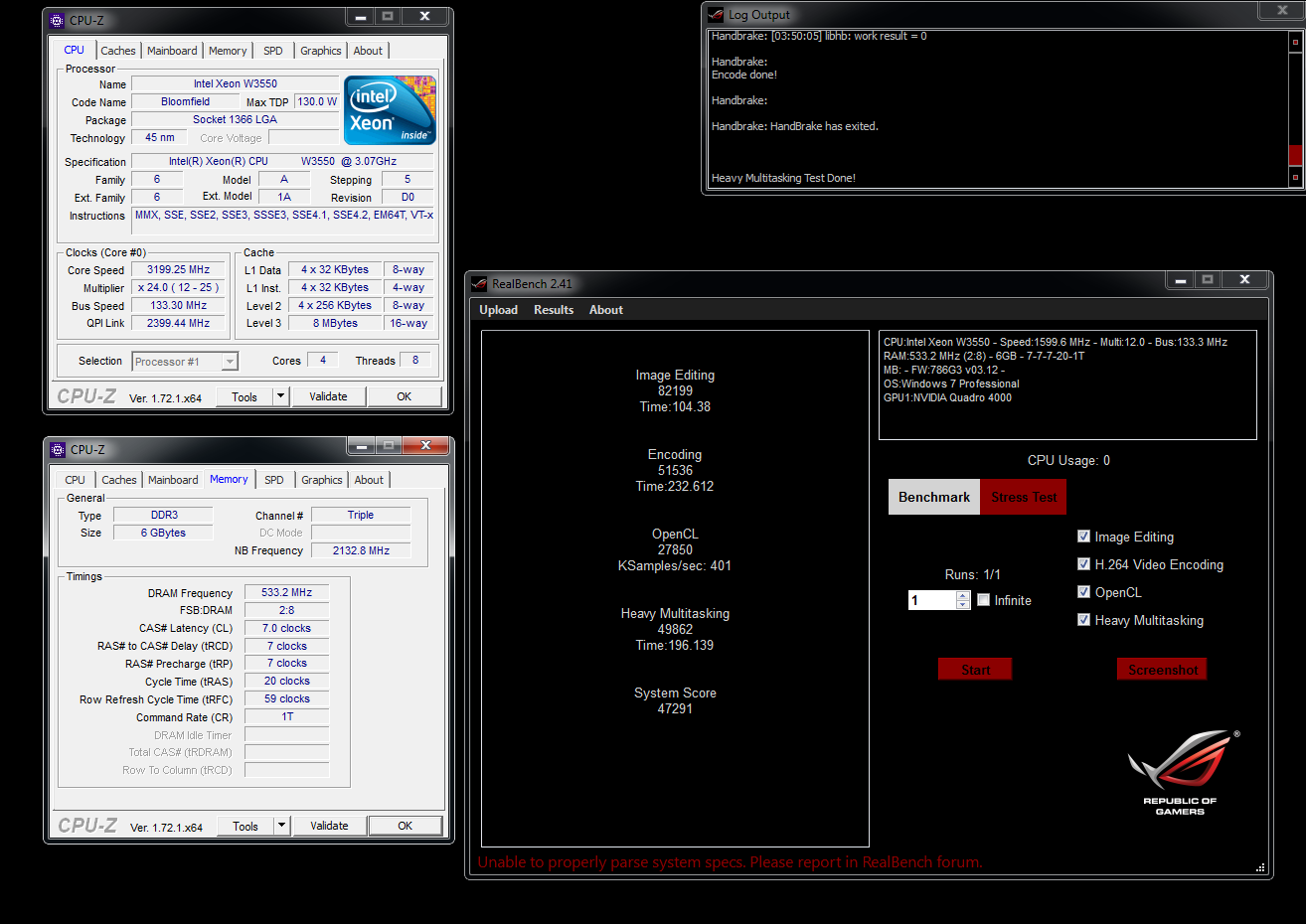The image size is (1306, 924).
Task: Click the Intel Xeon inside logo
Action: pos(390,109)
